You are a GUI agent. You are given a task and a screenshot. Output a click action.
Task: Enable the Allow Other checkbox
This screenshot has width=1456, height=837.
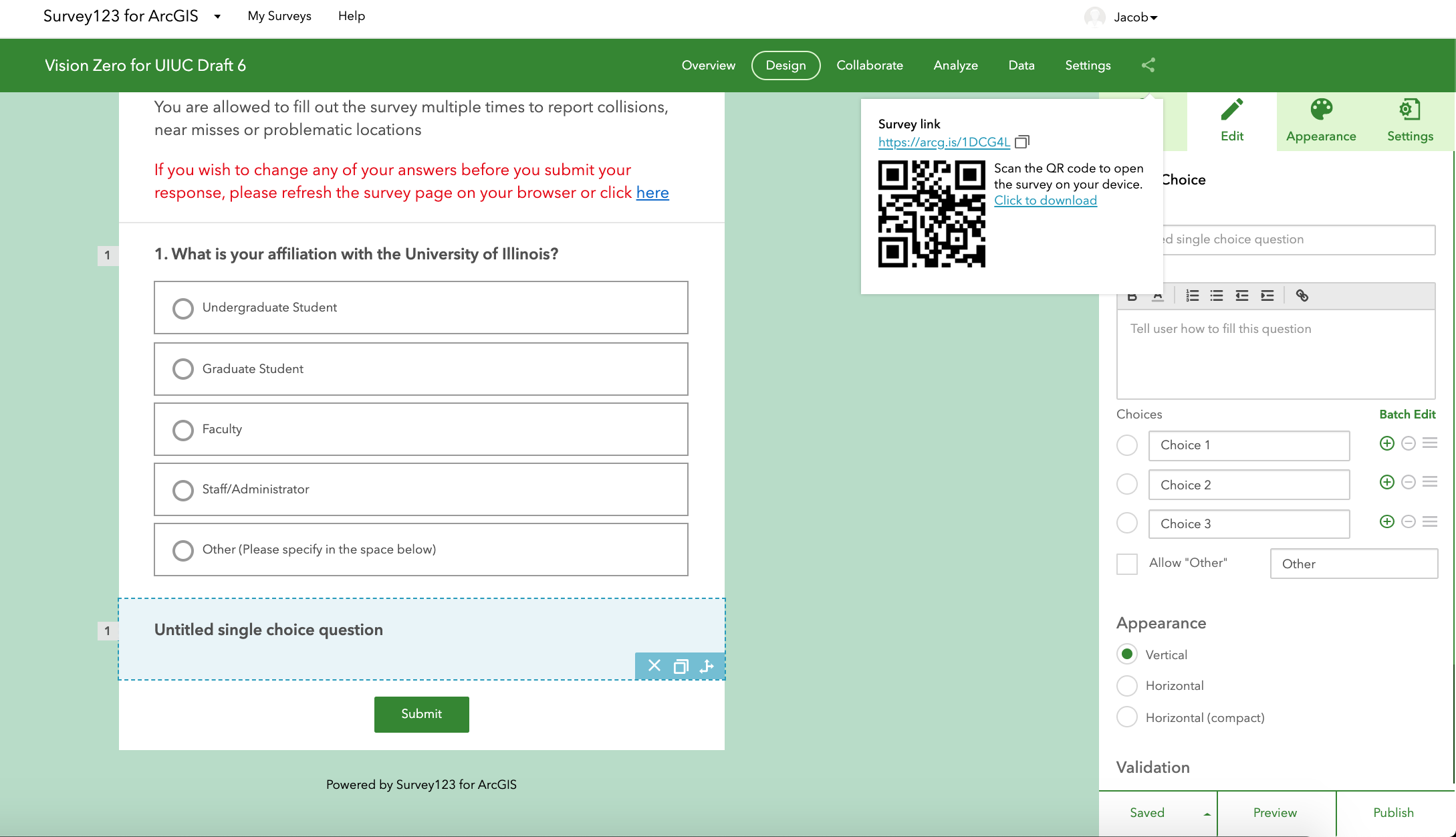point(1127,562)
